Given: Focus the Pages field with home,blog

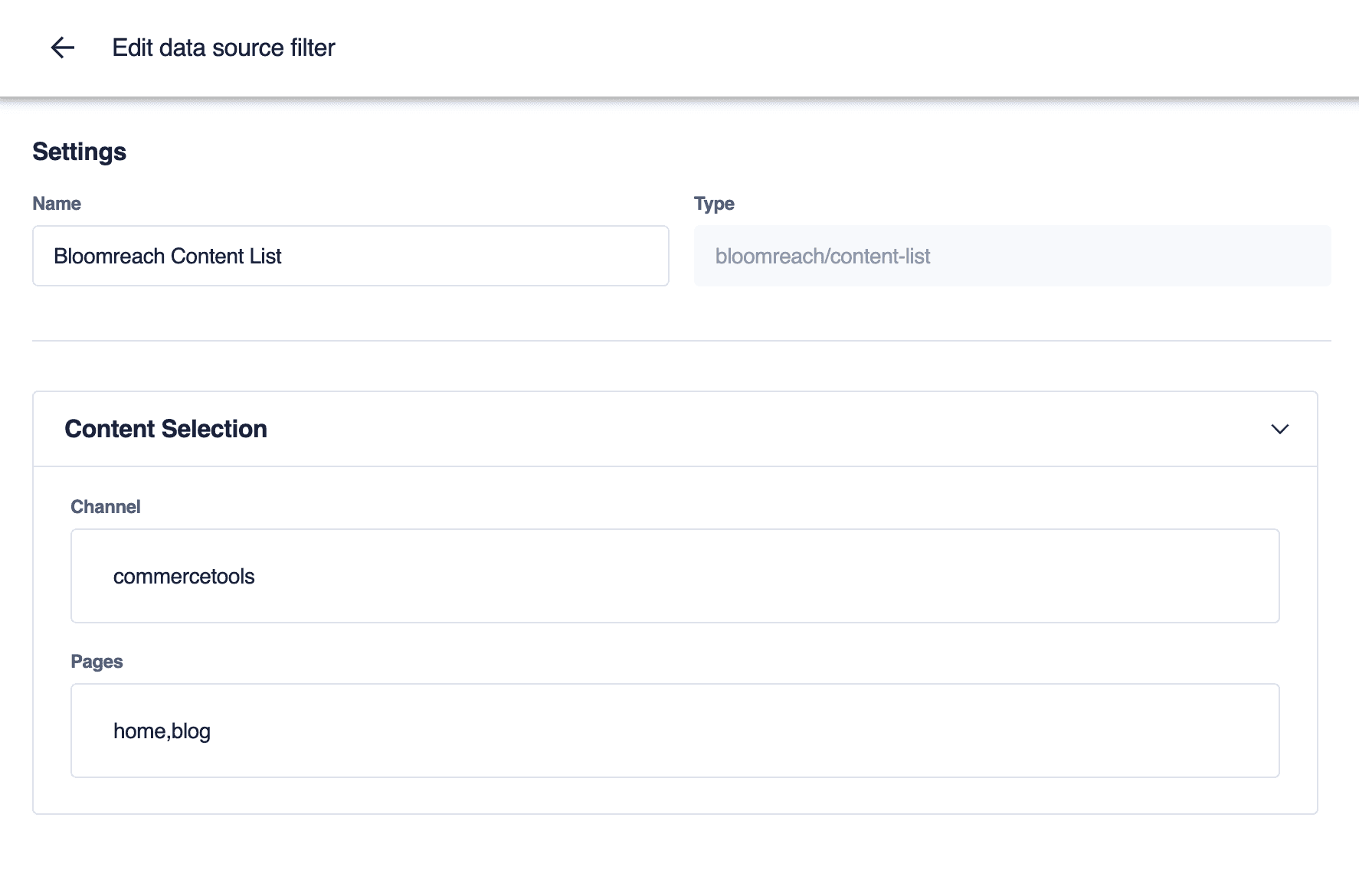Looking at the screenshot, I should [675, 731].
